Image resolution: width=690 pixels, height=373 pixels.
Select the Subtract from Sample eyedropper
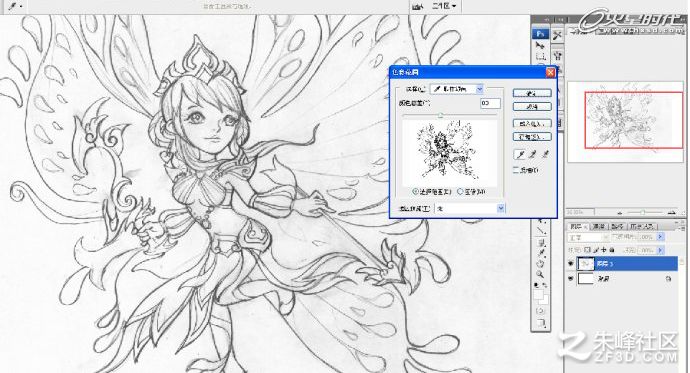click(545, 154)
